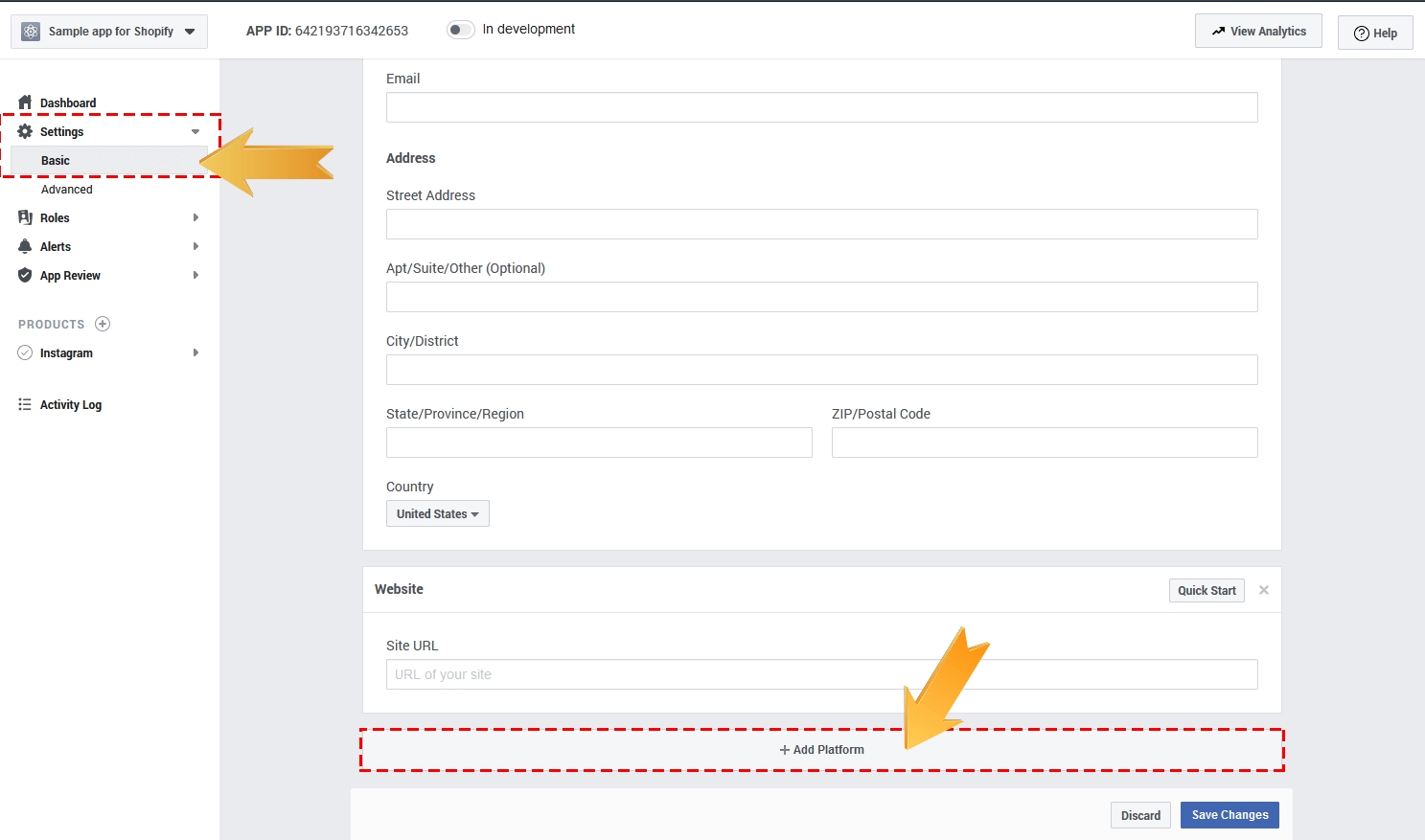Click the Settings gear icon
The image size is (1425, 840).
25,131
